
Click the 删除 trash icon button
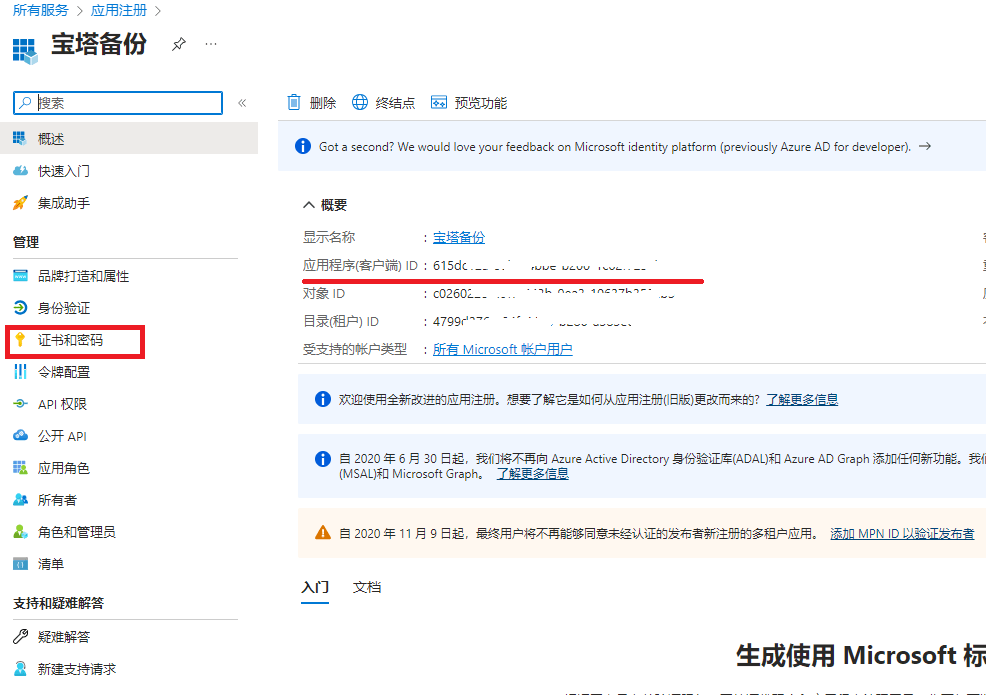pyautogui.click(x=294, y=102)
